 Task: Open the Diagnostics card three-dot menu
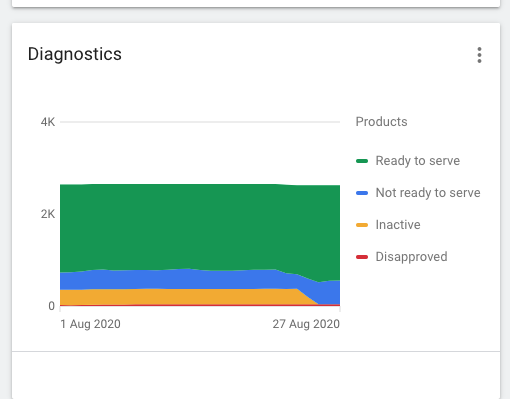pyautogui.click(x=479, y=55)
